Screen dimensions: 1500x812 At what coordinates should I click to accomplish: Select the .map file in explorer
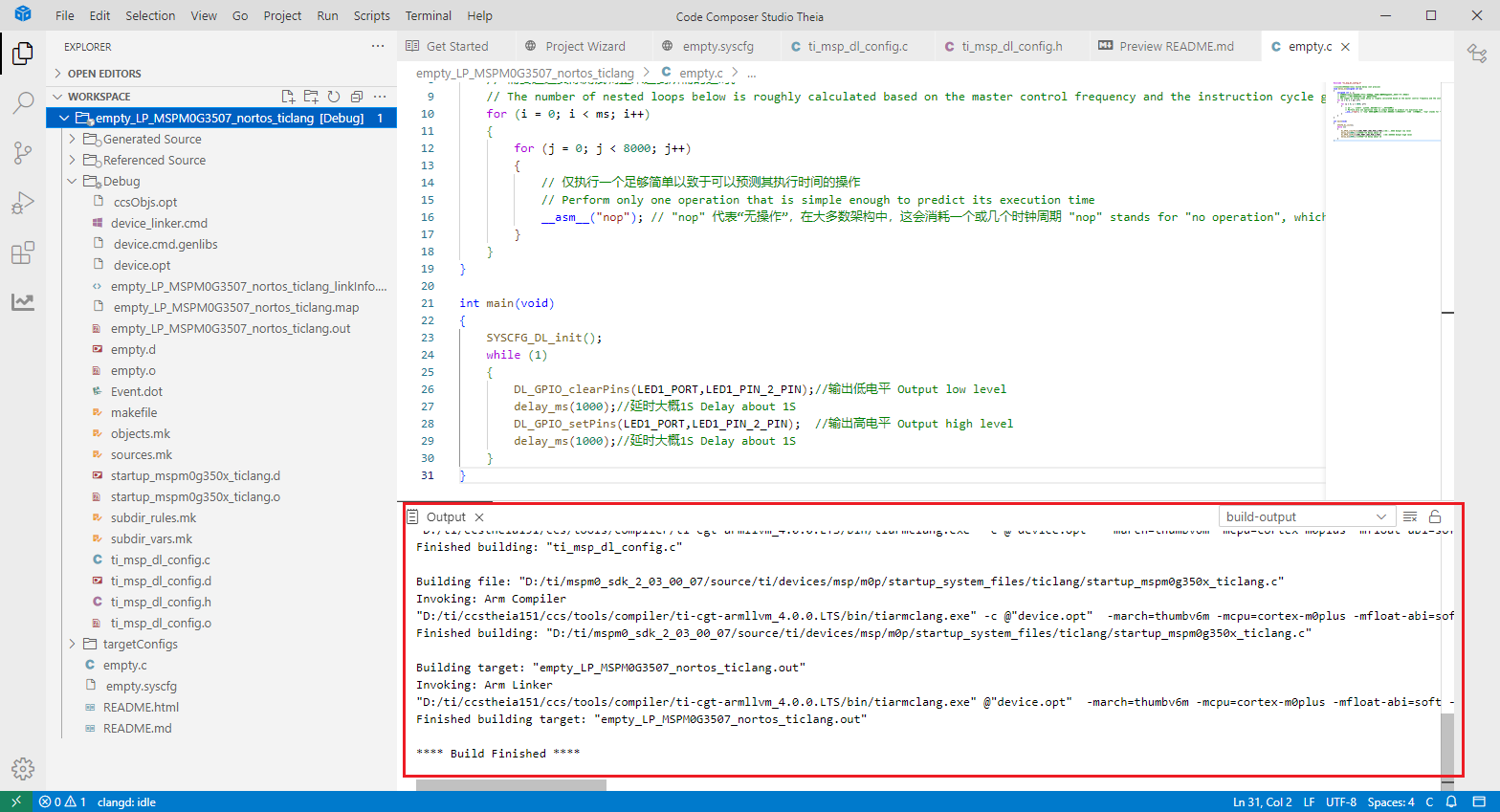[235, 307]
